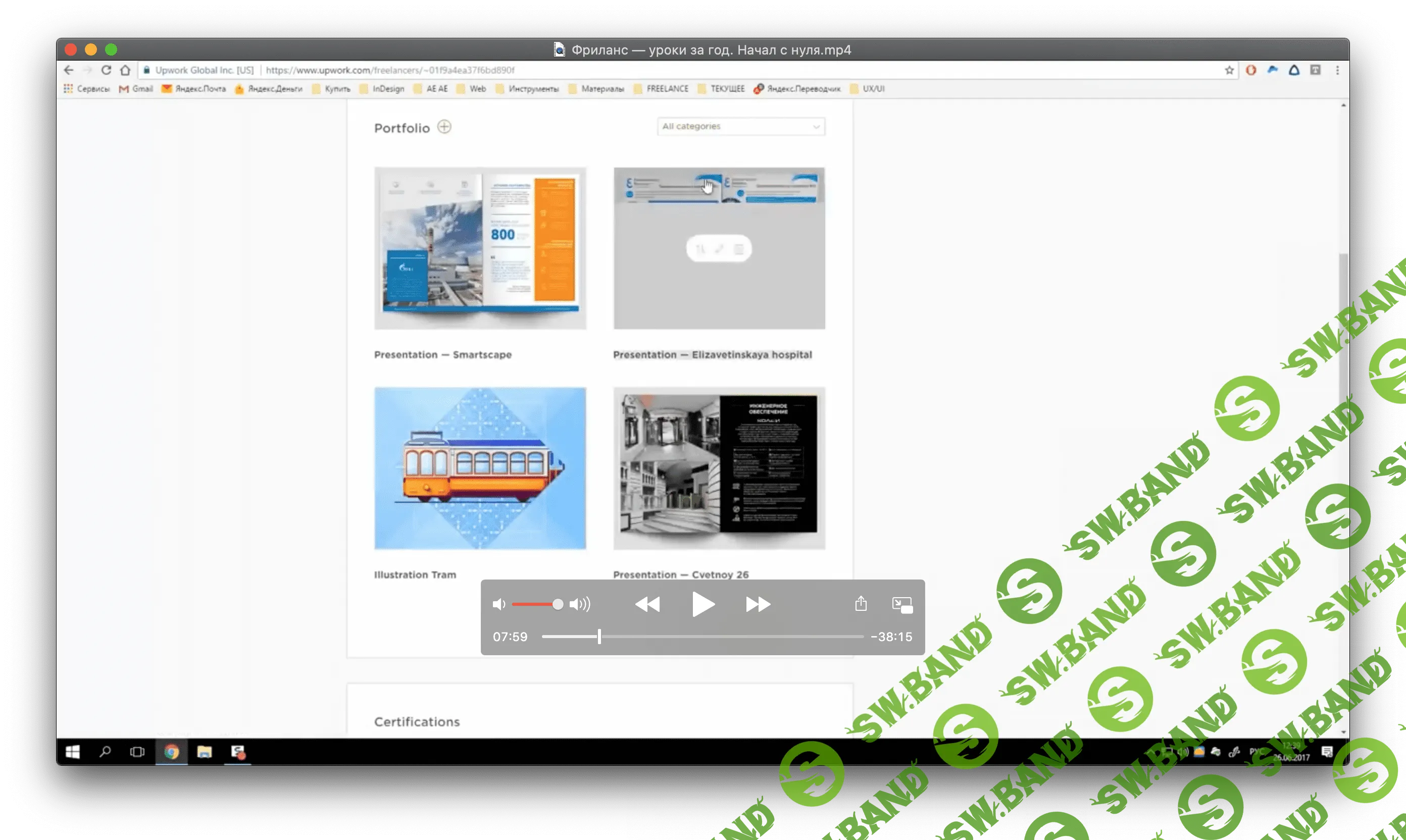The image size is (1406, 840).
Task: Open the Chrome three-dot menu
Action: 1337,70
